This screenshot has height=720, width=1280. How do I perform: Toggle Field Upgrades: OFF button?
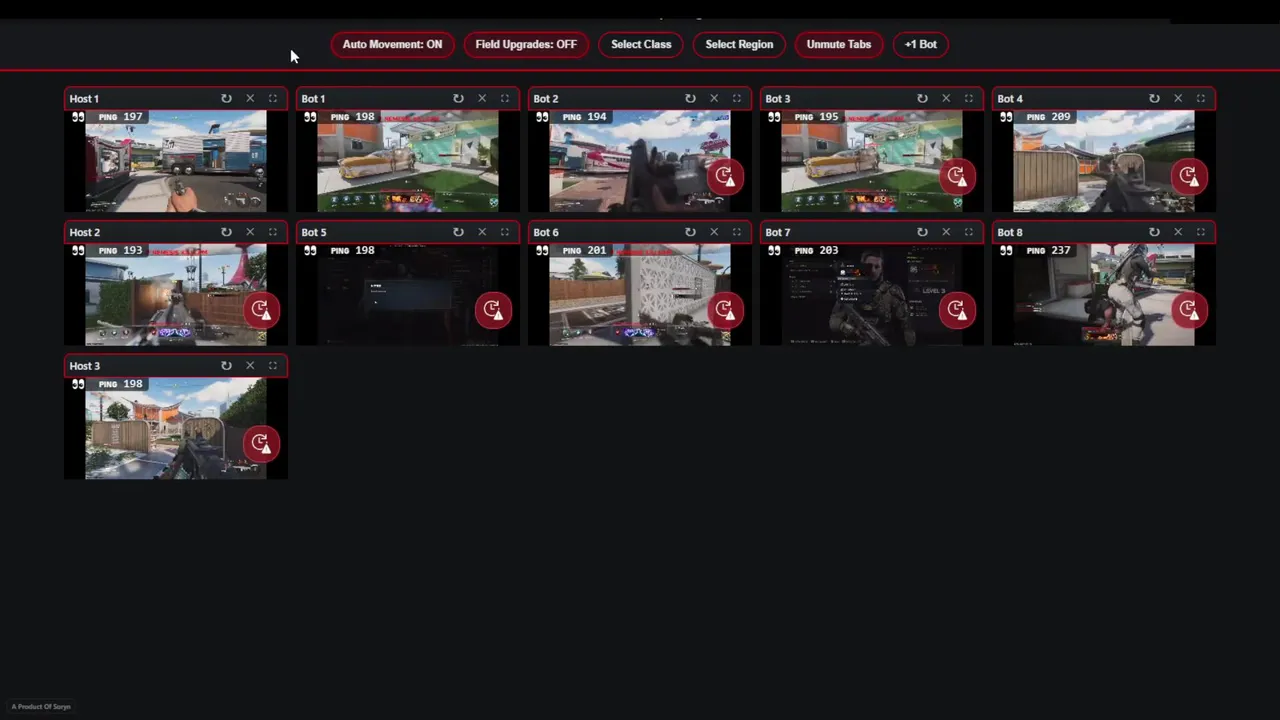click(x=526, y=45)
